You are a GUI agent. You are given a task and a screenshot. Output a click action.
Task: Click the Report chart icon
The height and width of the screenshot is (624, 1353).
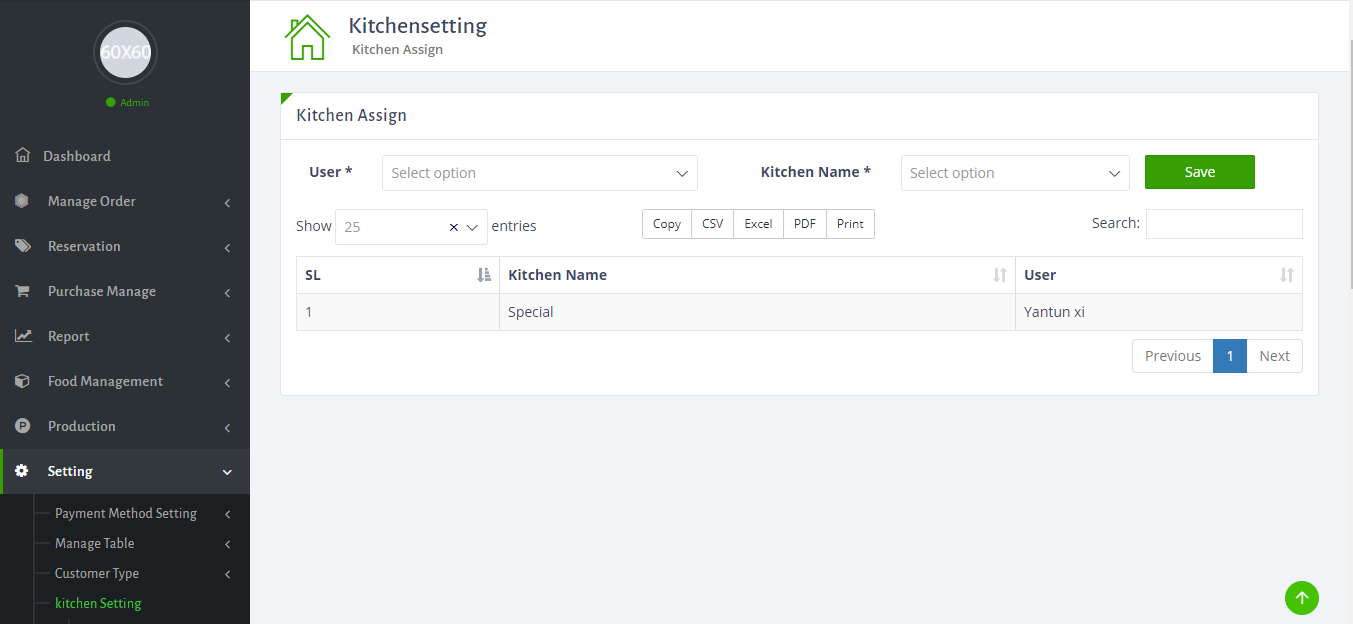(x=23, y=336)
